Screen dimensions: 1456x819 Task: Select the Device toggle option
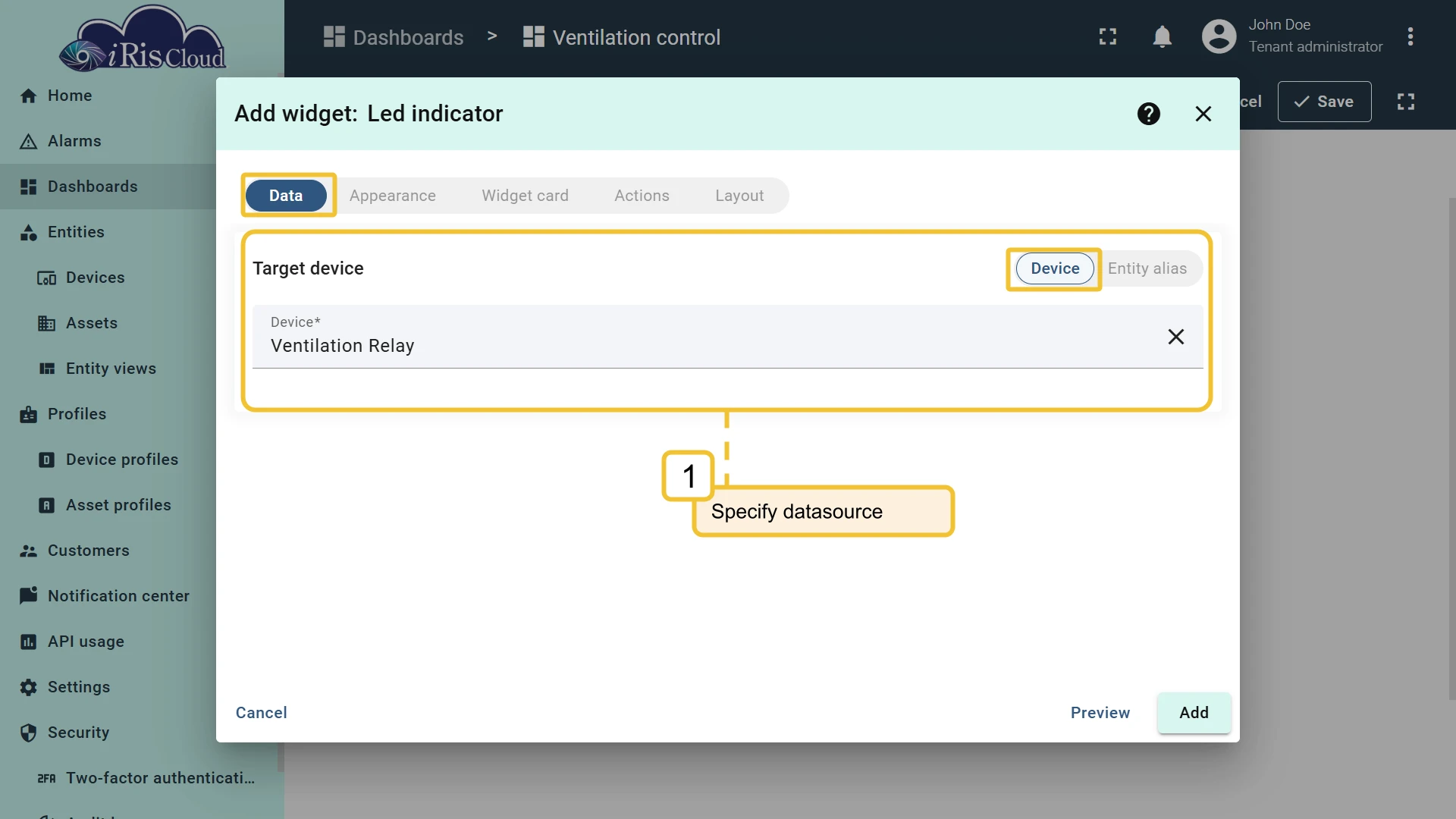(1054, 268)
